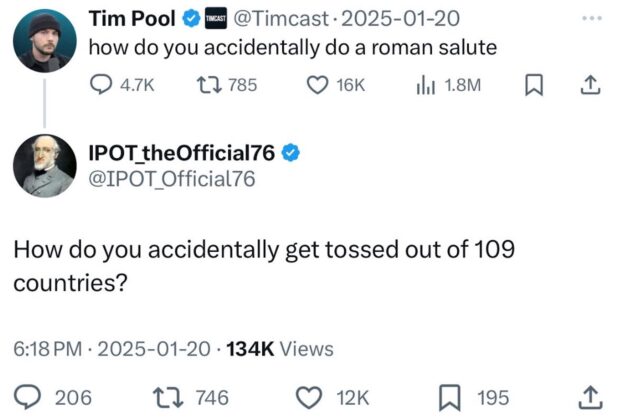
Task: Click the Tim Pool display name
Action: point(131,19)
